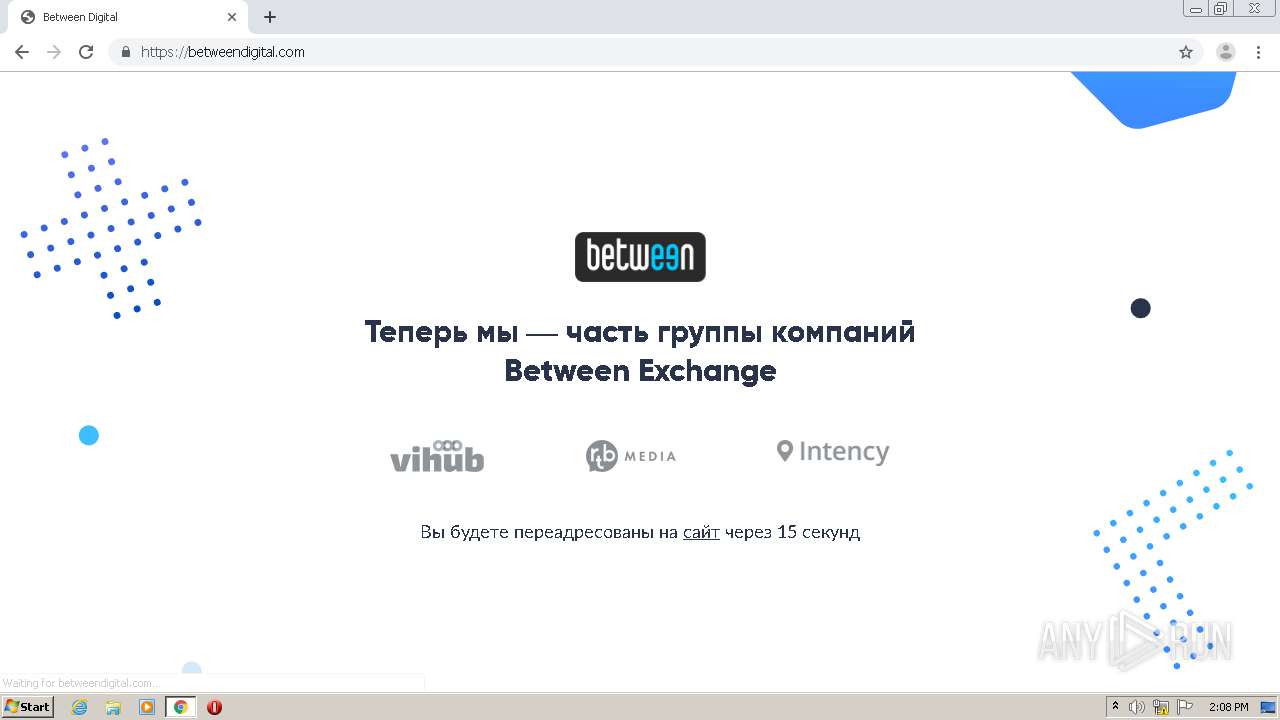
Task: Launch Internet Explorer from taskbar
Action: 80,707
